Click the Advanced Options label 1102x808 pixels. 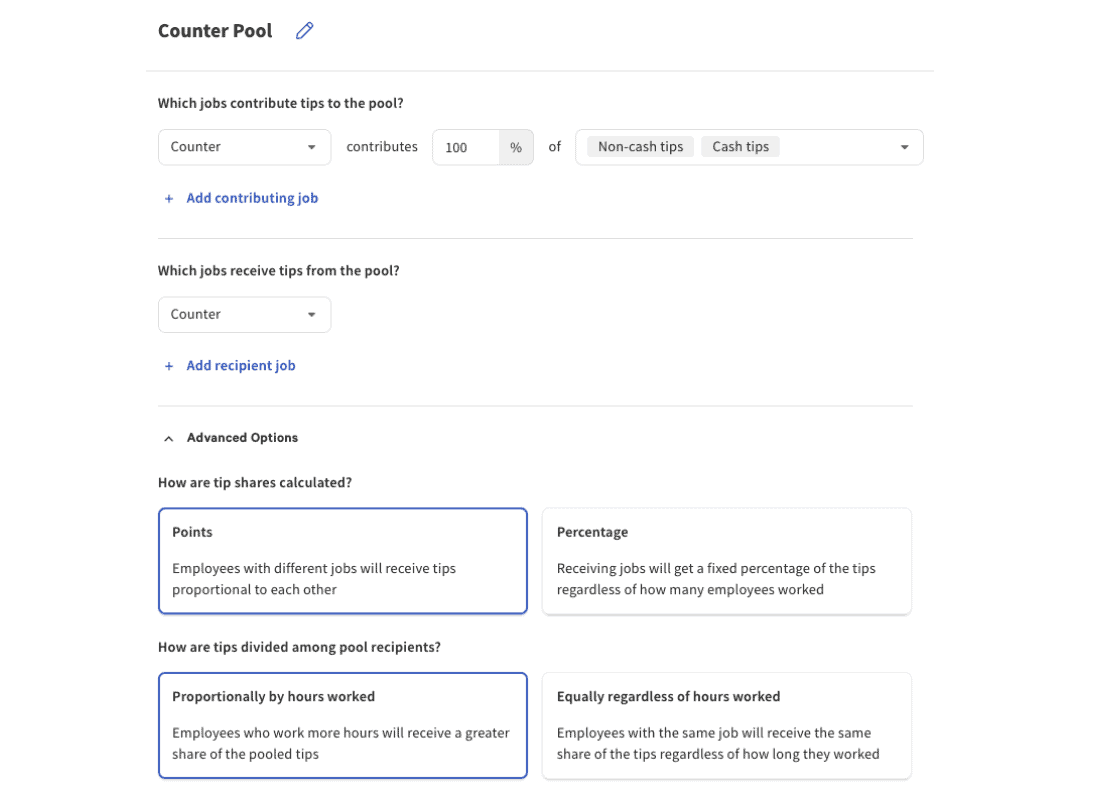coord(242,438)
